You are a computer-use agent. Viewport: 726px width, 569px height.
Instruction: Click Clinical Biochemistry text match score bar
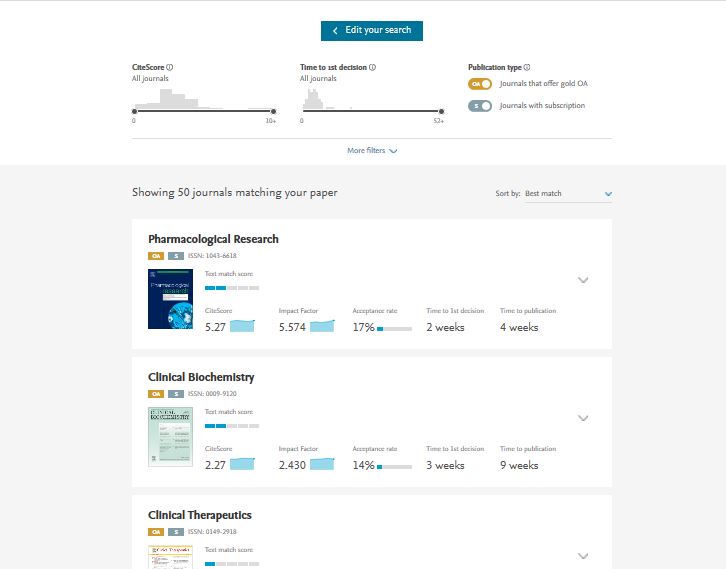tap(232, 426)
